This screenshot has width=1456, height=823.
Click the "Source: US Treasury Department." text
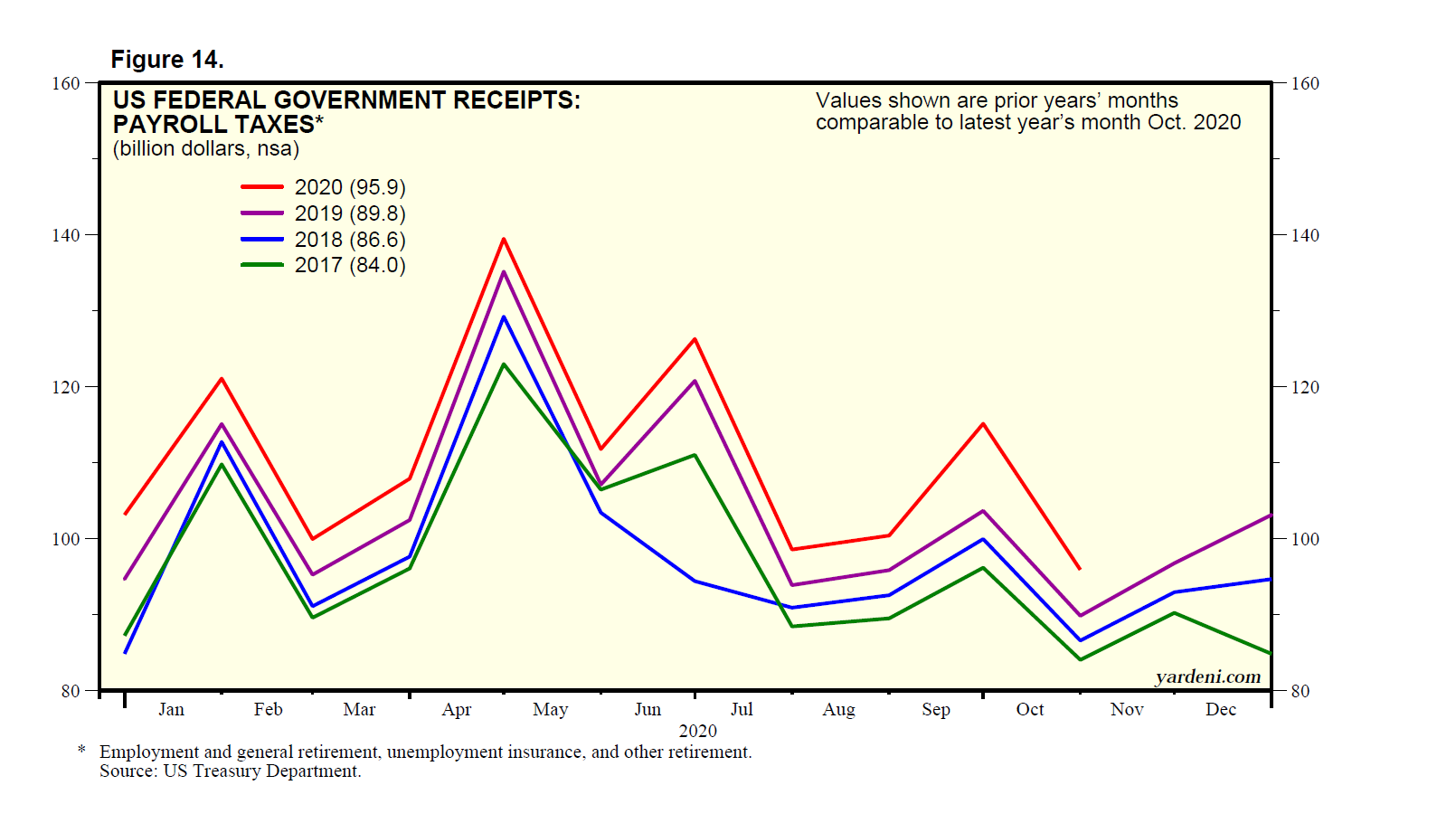(x=230, y=771)
